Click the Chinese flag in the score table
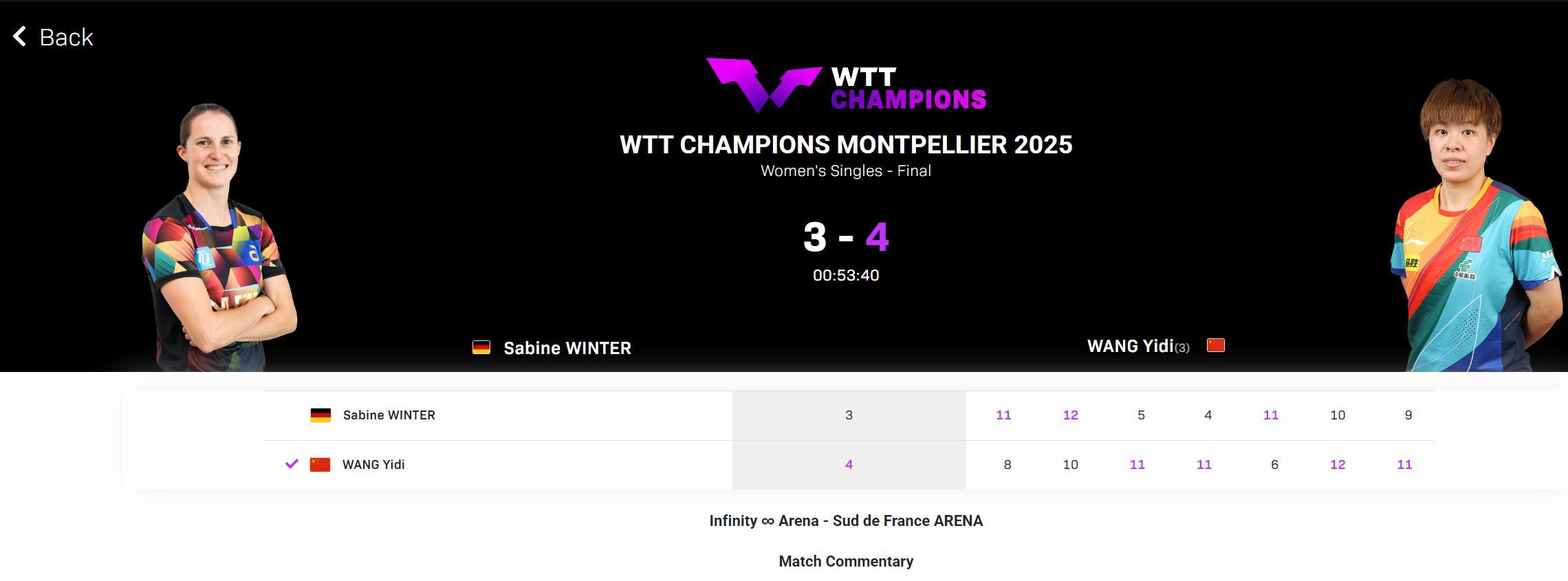 point(320,465)
